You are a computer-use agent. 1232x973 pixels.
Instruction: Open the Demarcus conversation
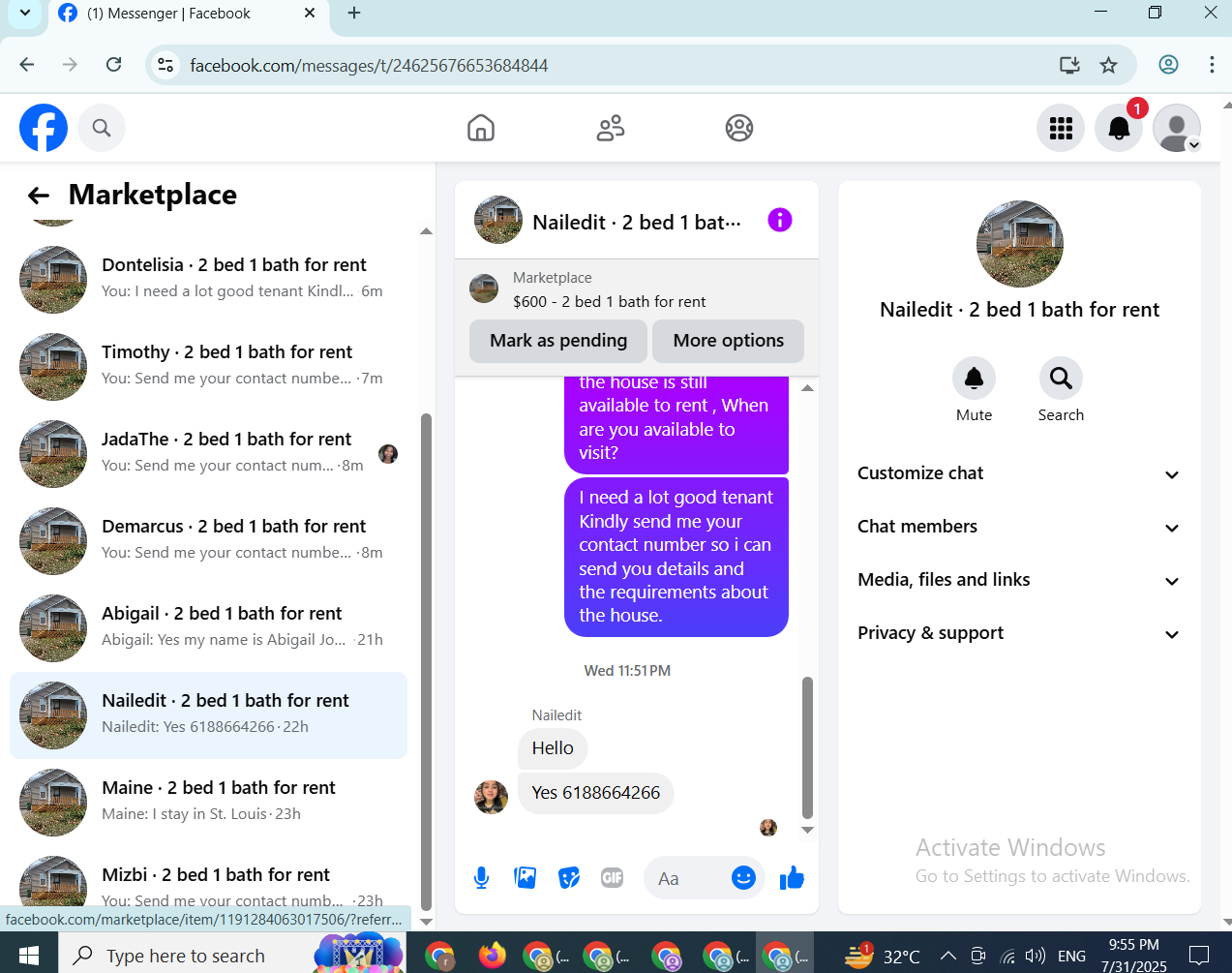pos(208,541)
